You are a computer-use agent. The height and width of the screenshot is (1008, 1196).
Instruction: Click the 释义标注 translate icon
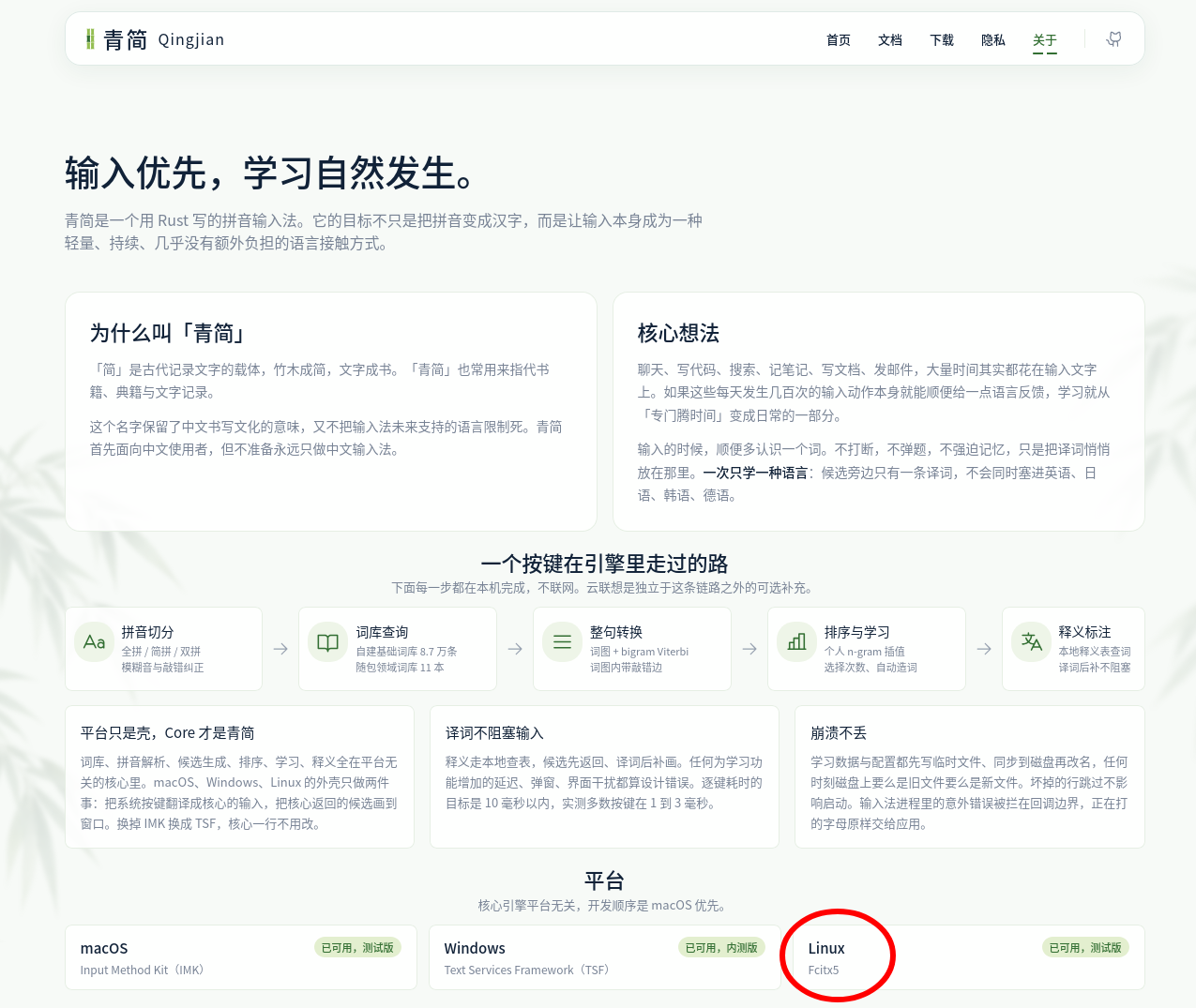tap(1031, 642)
